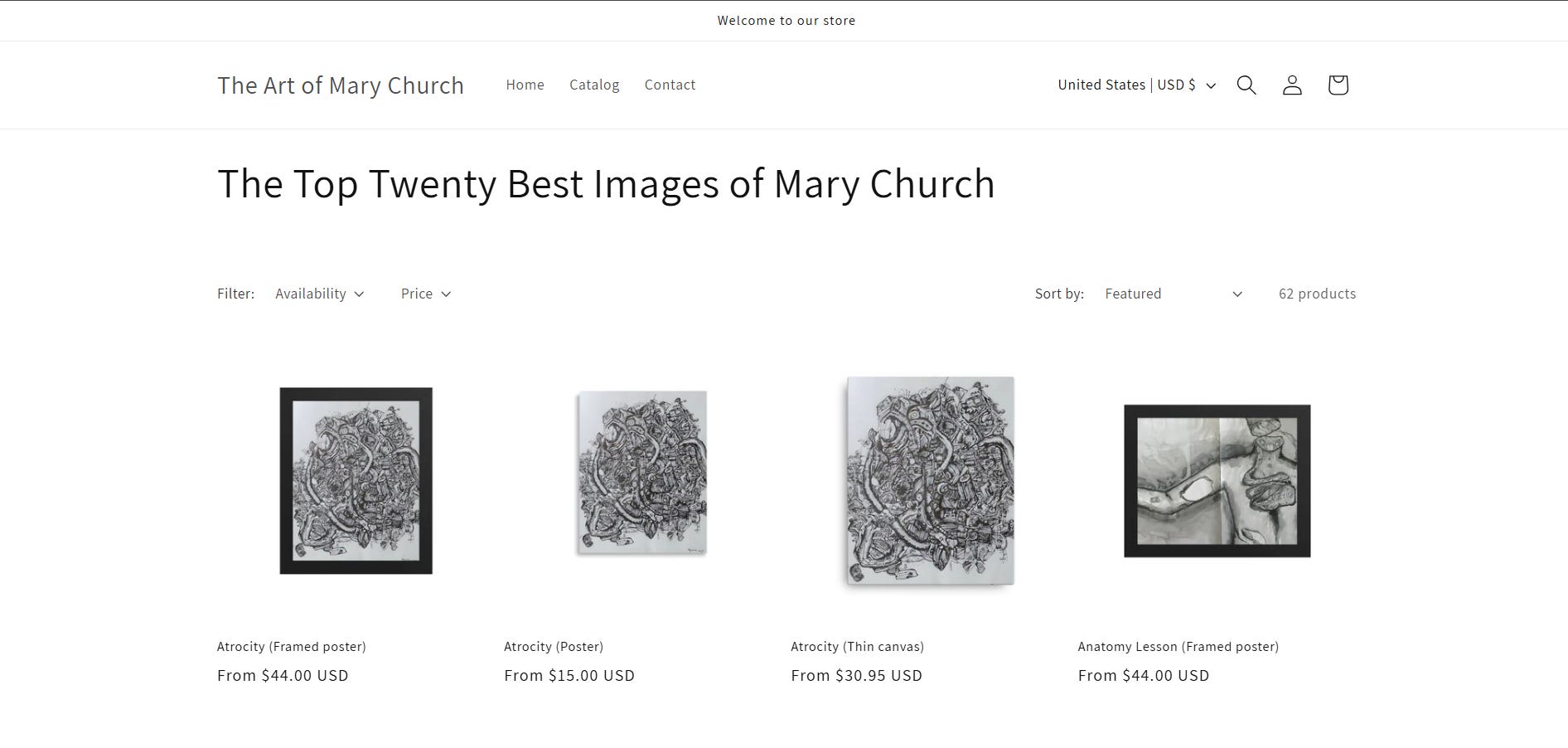This screenshot has width=1568, height=748.
Task: Open the search magnifier icon
Action: (x=1246, y=85)
